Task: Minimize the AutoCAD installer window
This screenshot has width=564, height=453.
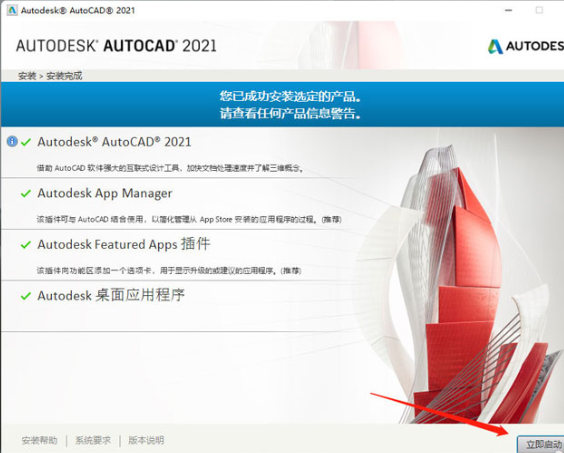Action: [508, 10]
